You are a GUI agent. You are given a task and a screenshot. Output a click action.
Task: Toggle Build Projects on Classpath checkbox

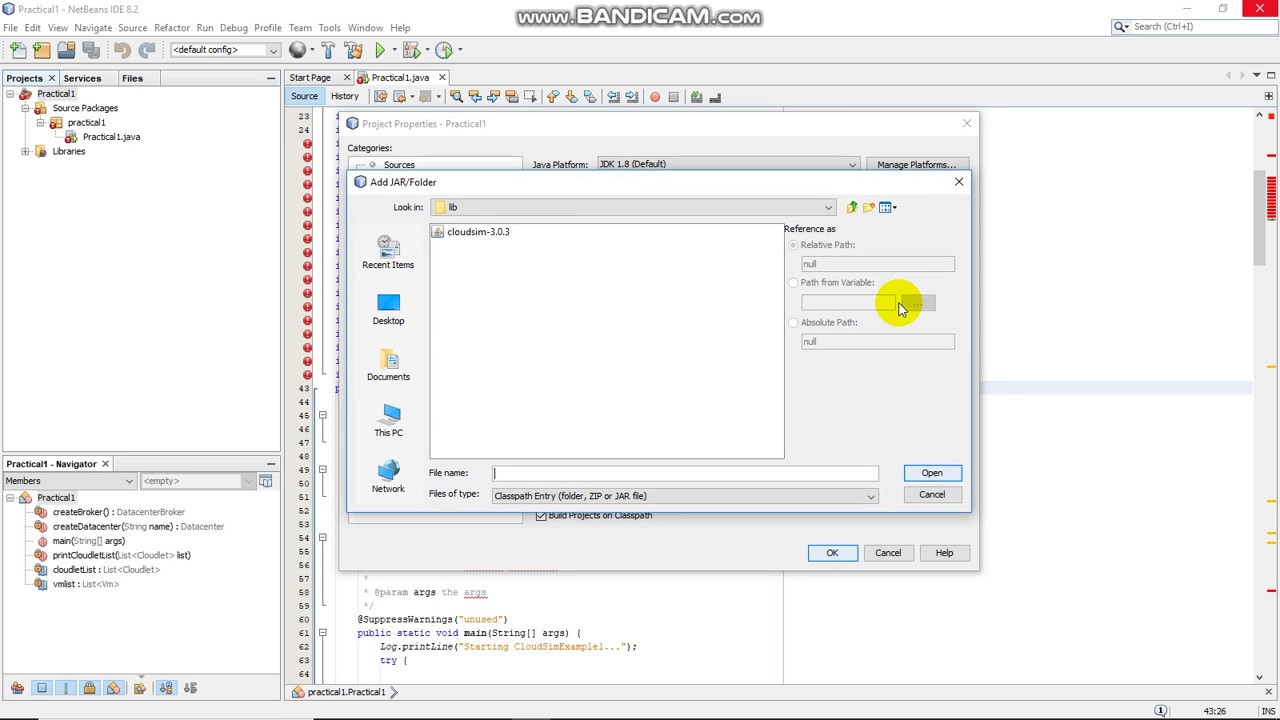pyautogui.click(x=541, y=515)
